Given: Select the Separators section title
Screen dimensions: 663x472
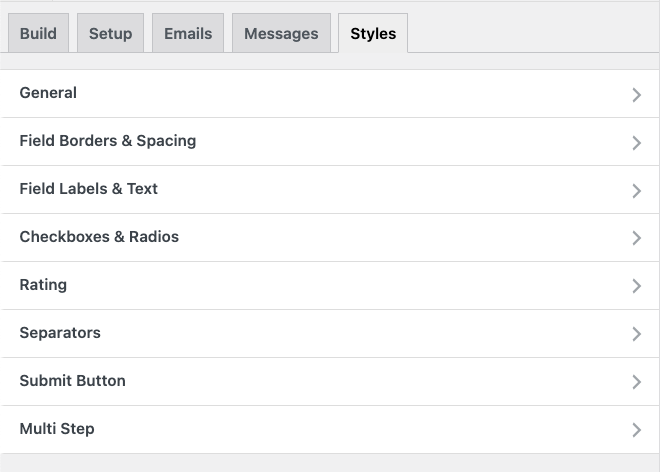Looking at the screenshot, I should coord(60,333).
